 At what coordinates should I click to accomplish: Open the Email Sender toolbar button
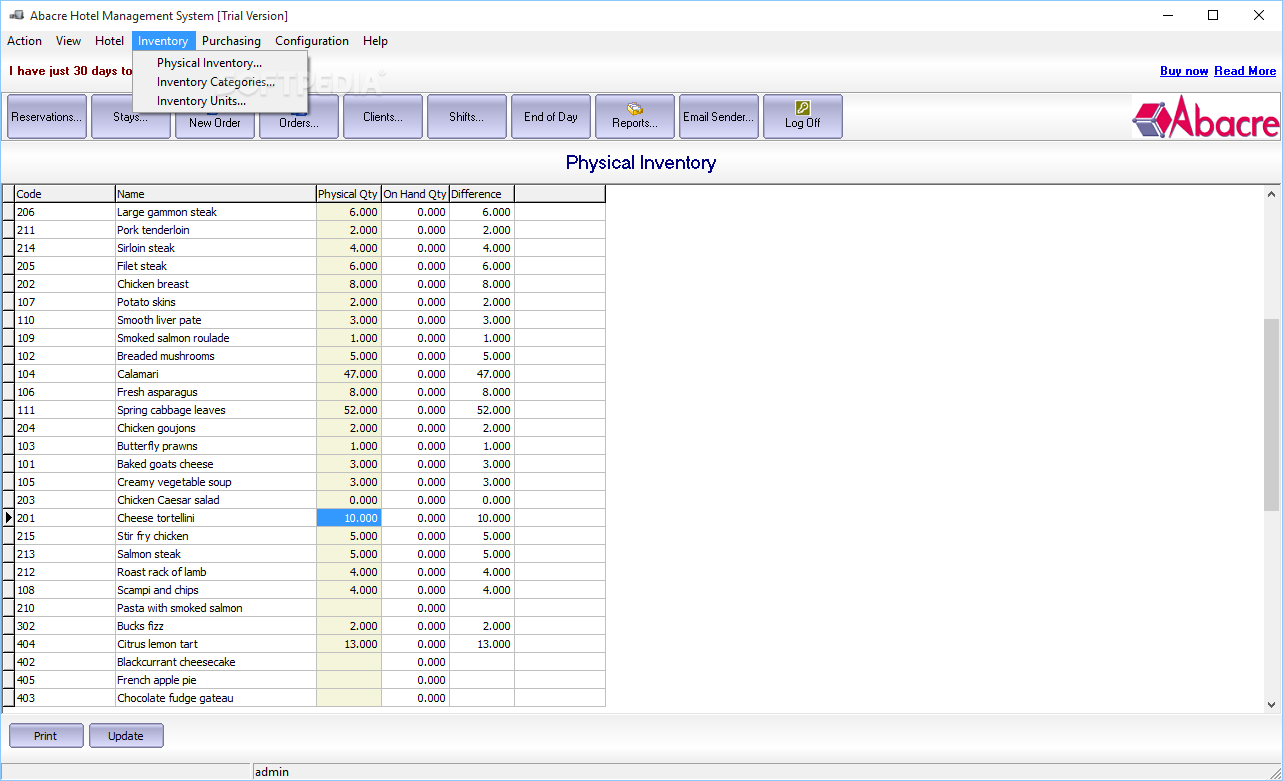[x=719, y=117]
